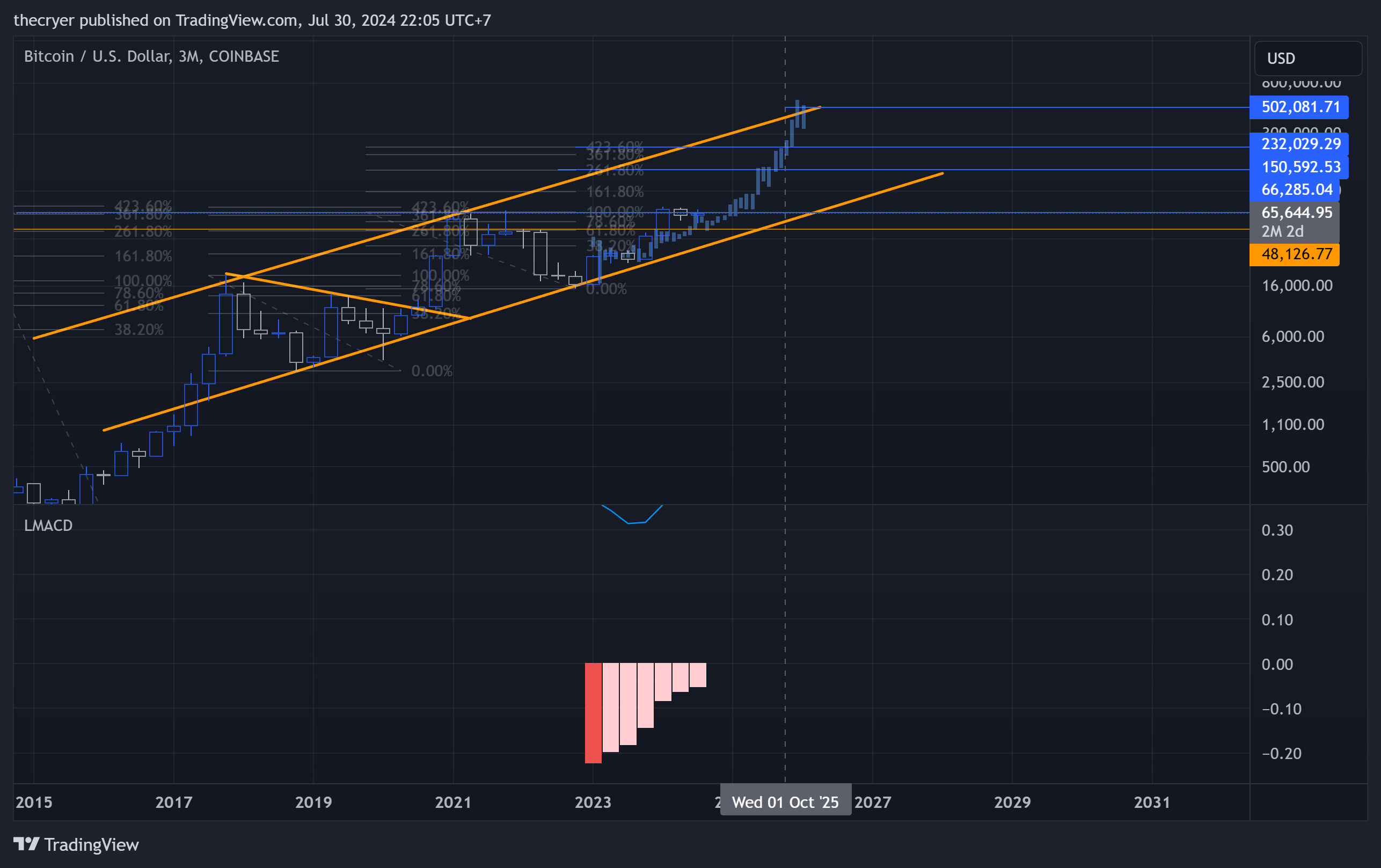
Task: Click the 2019 label on time axis
Action: coord(313,802)
